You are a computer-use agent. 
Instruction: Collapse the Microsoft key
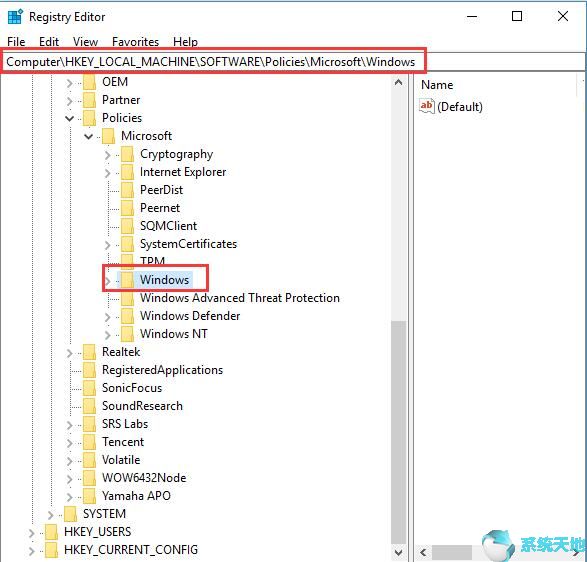(89, 136)
